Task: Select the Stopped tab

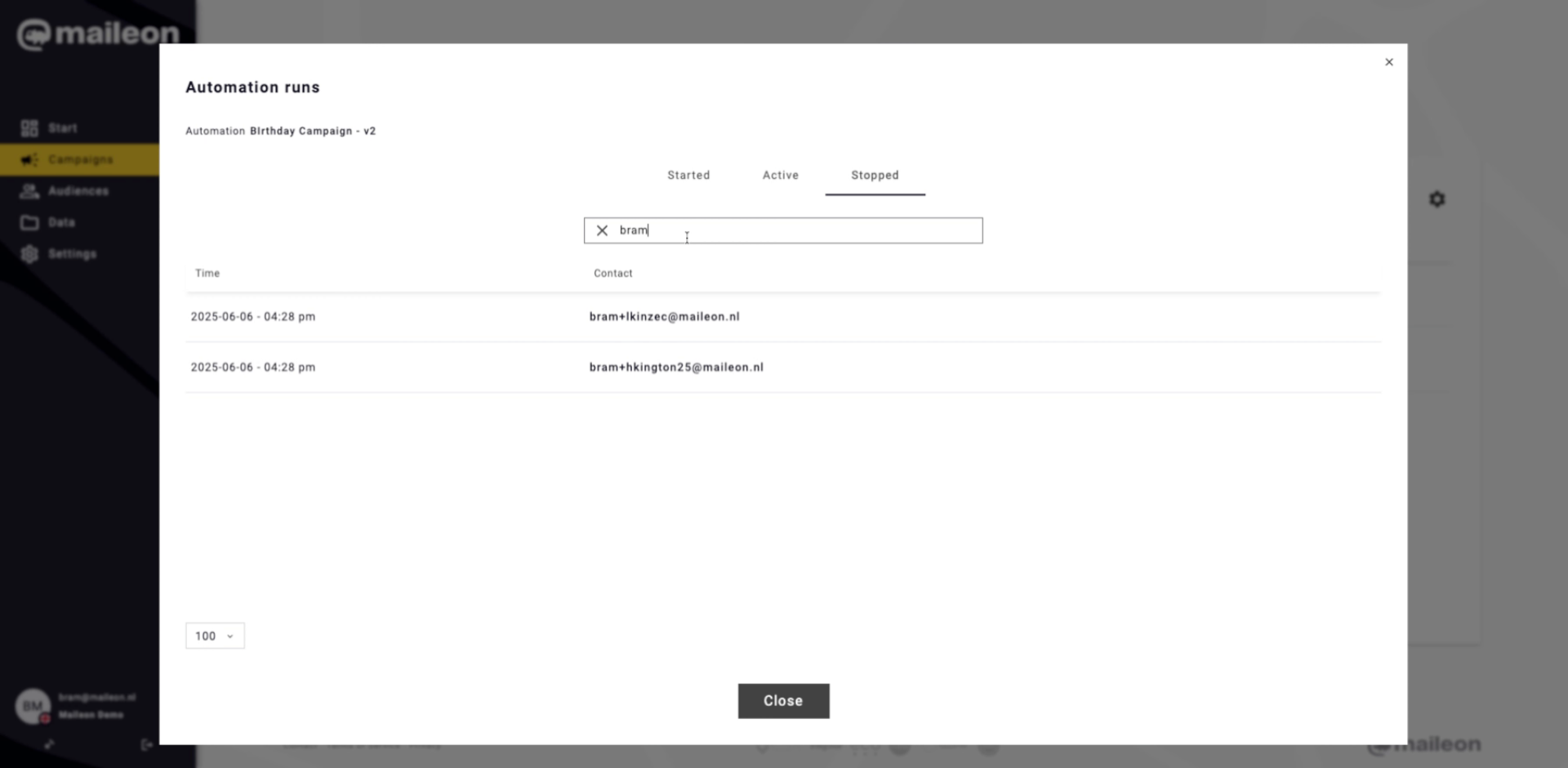Action: point(875,175)
